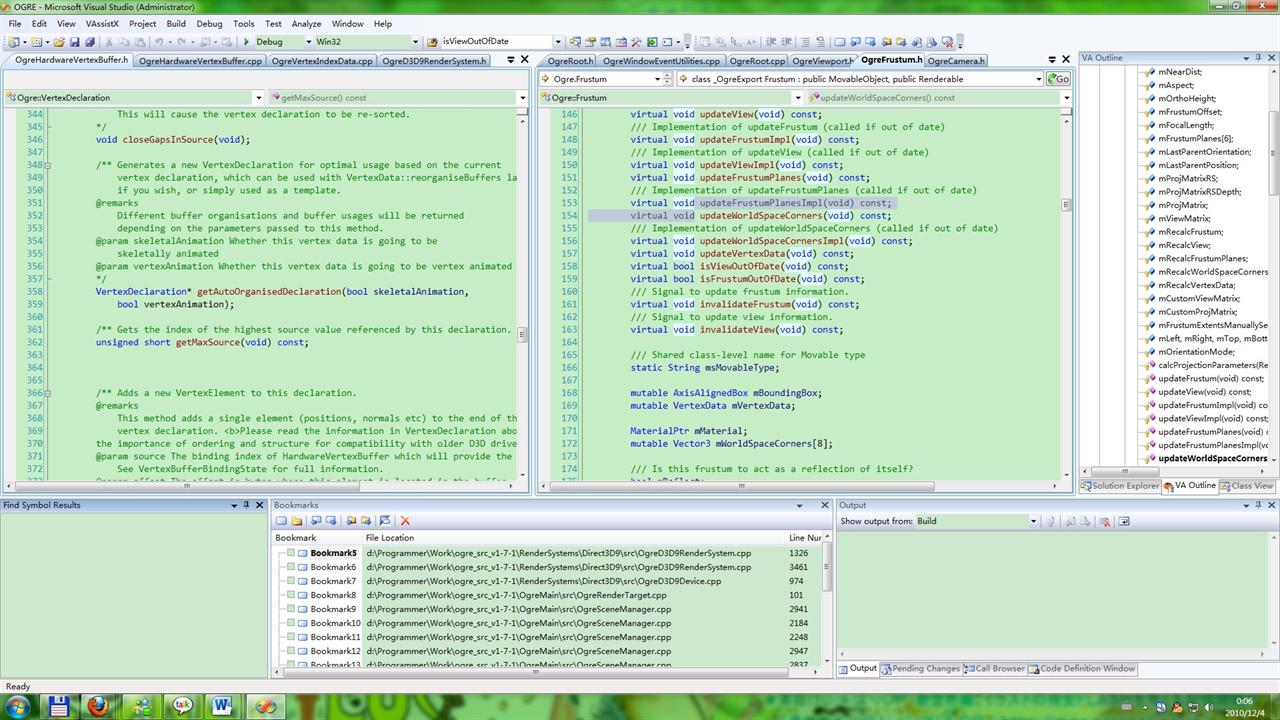Toggle the Bookmark10 checkbox
Image resolution: width=1280 pixels, height=720 pixels.
click(x=291, y=623)
